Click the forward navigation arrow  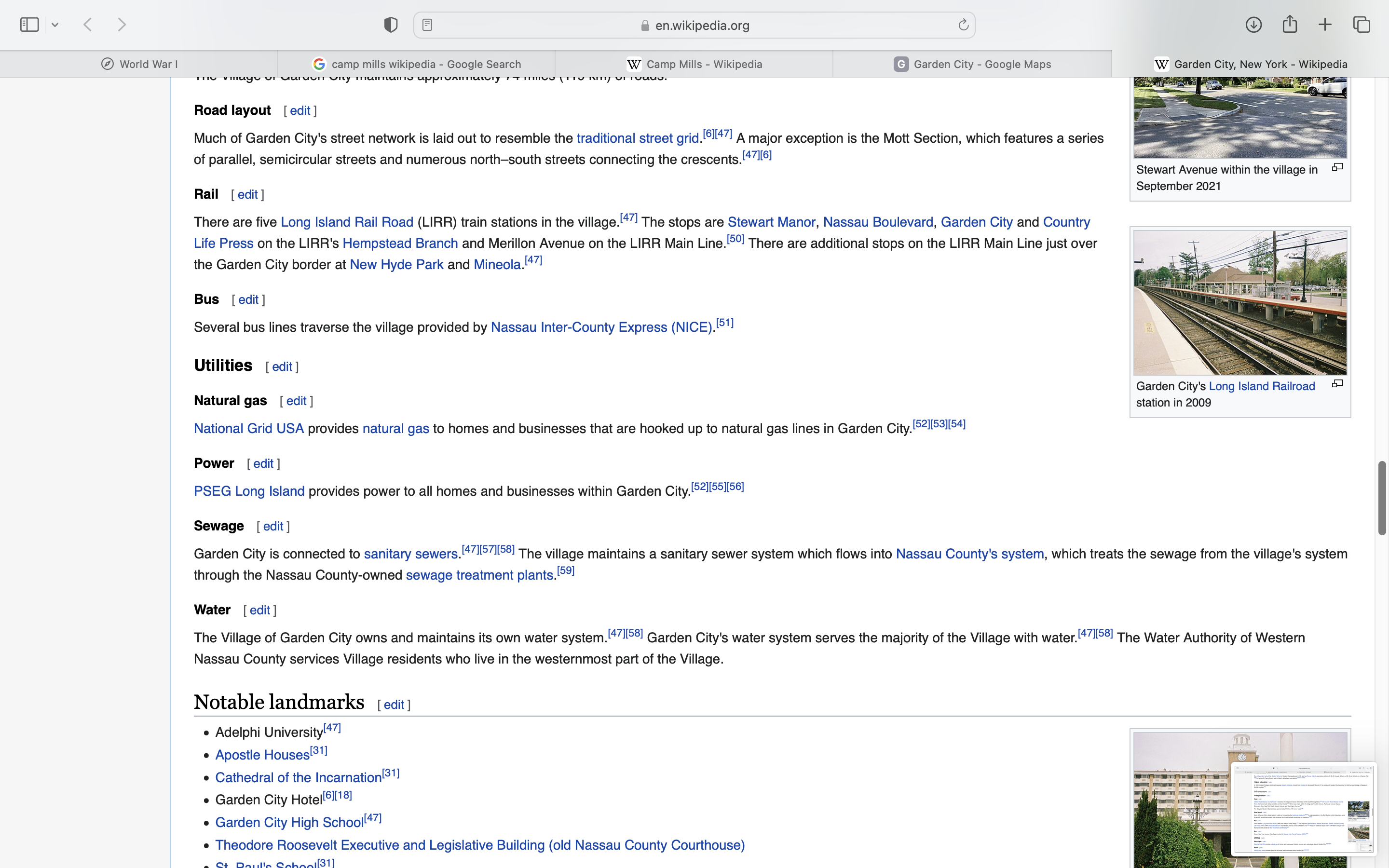tap(122, 25)
